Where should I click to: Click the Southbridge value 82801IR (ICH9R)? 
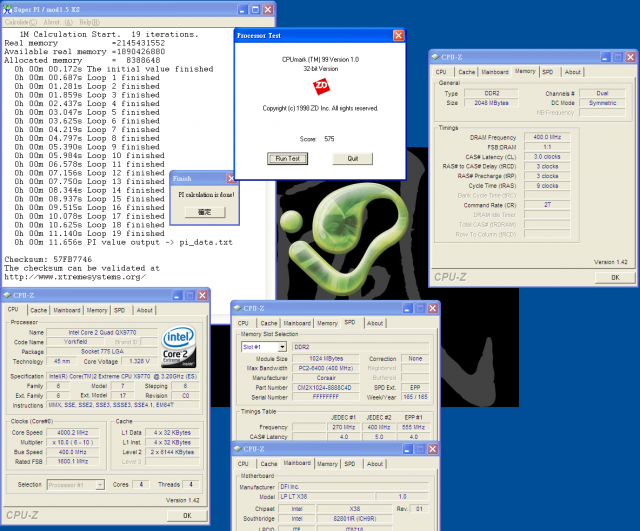(355, 519)
